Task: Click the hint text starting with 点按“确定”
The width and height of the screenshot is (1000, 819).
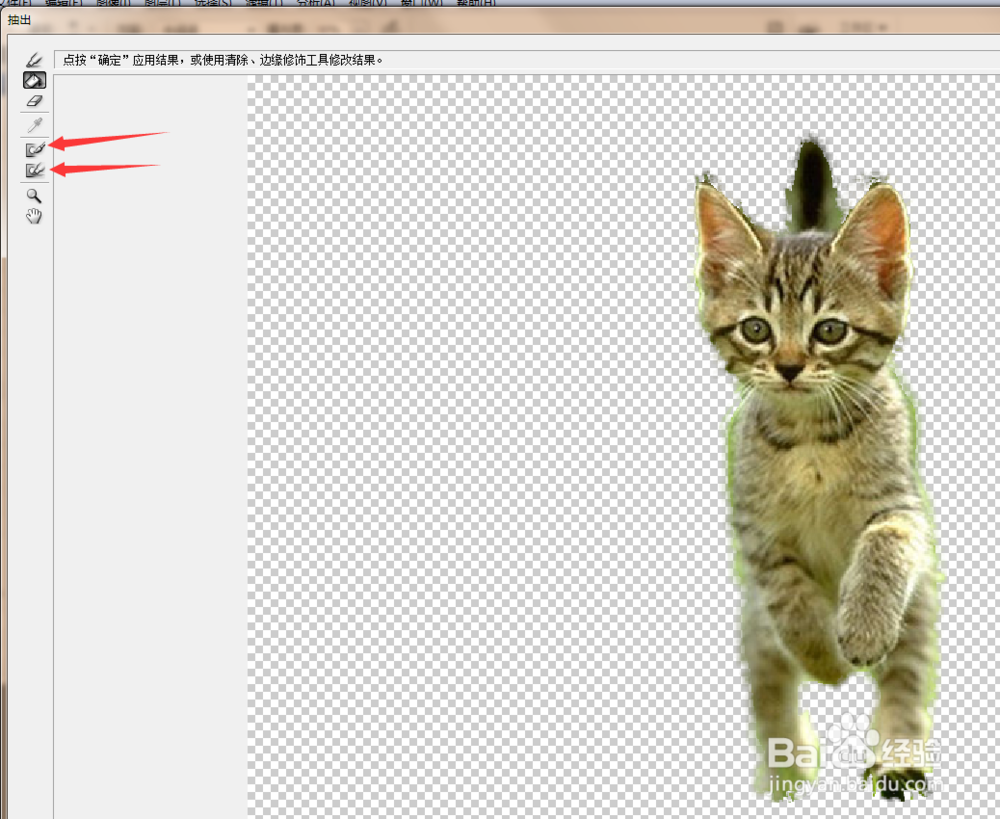Action: click(x=223, y=60)
